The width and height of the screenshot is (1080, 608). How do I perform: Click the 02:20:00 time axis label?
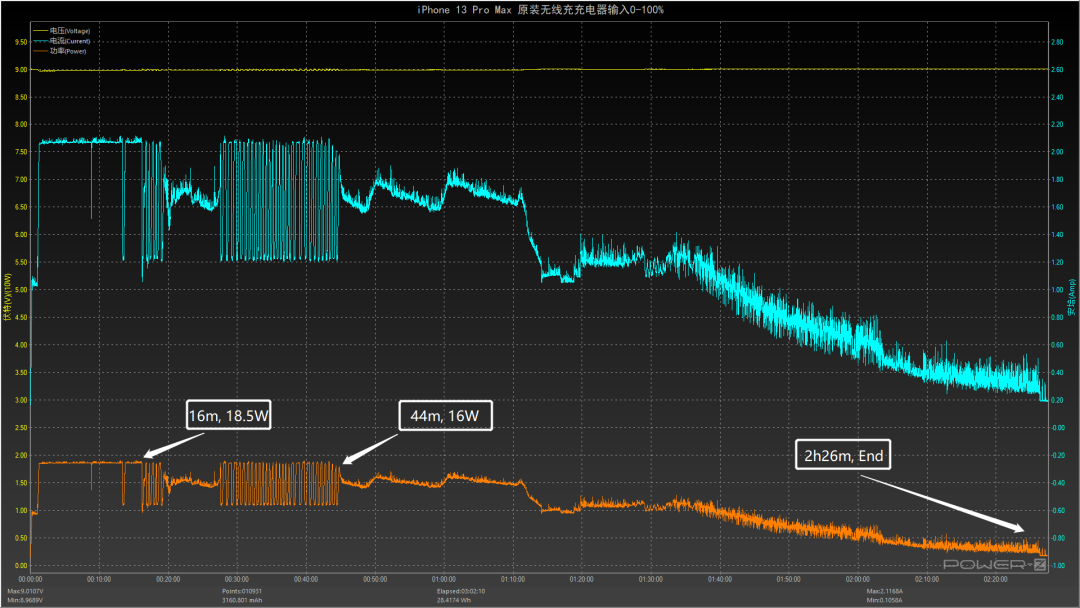pos(995,580)
